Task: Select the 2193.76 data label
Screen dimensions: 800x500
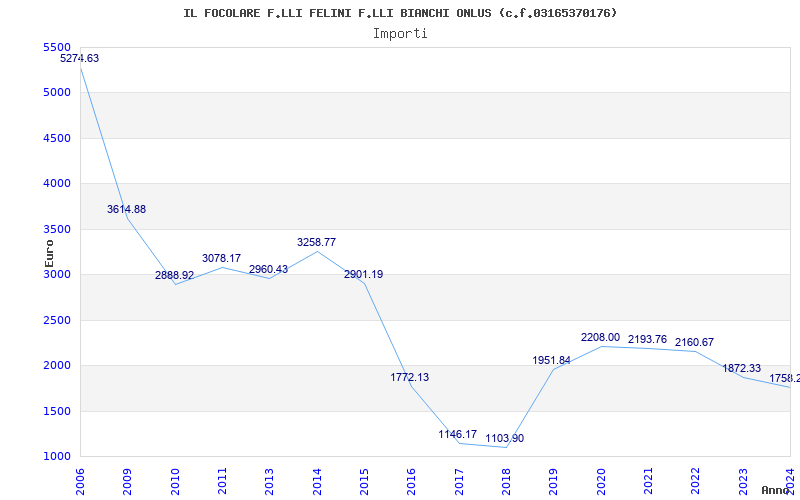Action: (647, 340)
